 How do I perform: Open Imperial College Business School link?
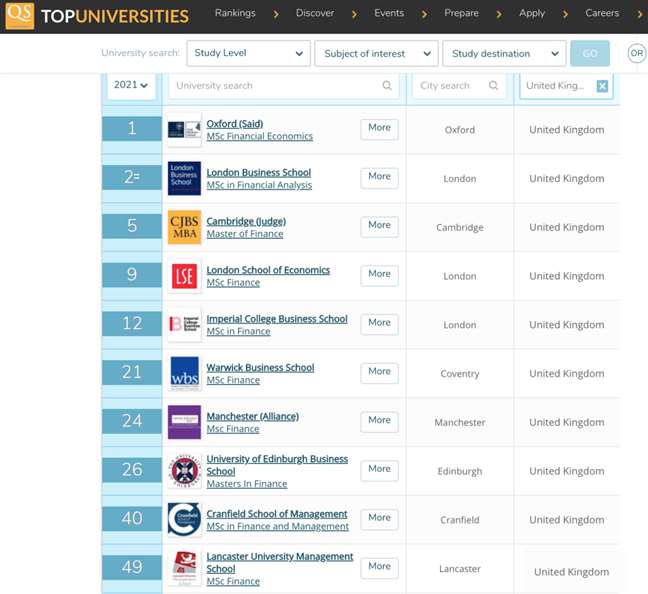tap(277, 319)
